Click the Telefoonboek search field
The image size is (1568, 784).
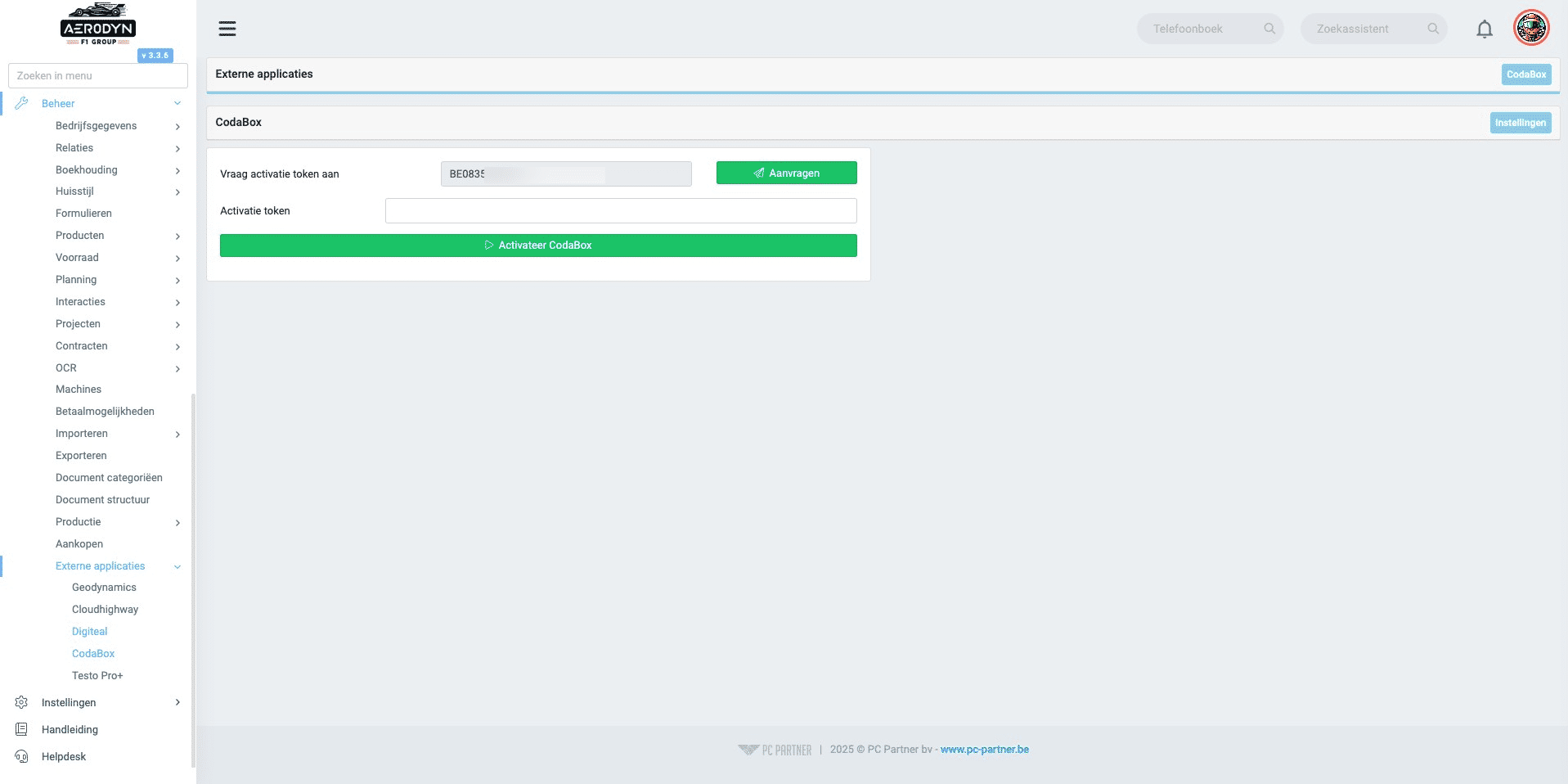[x=1211, y=29]
